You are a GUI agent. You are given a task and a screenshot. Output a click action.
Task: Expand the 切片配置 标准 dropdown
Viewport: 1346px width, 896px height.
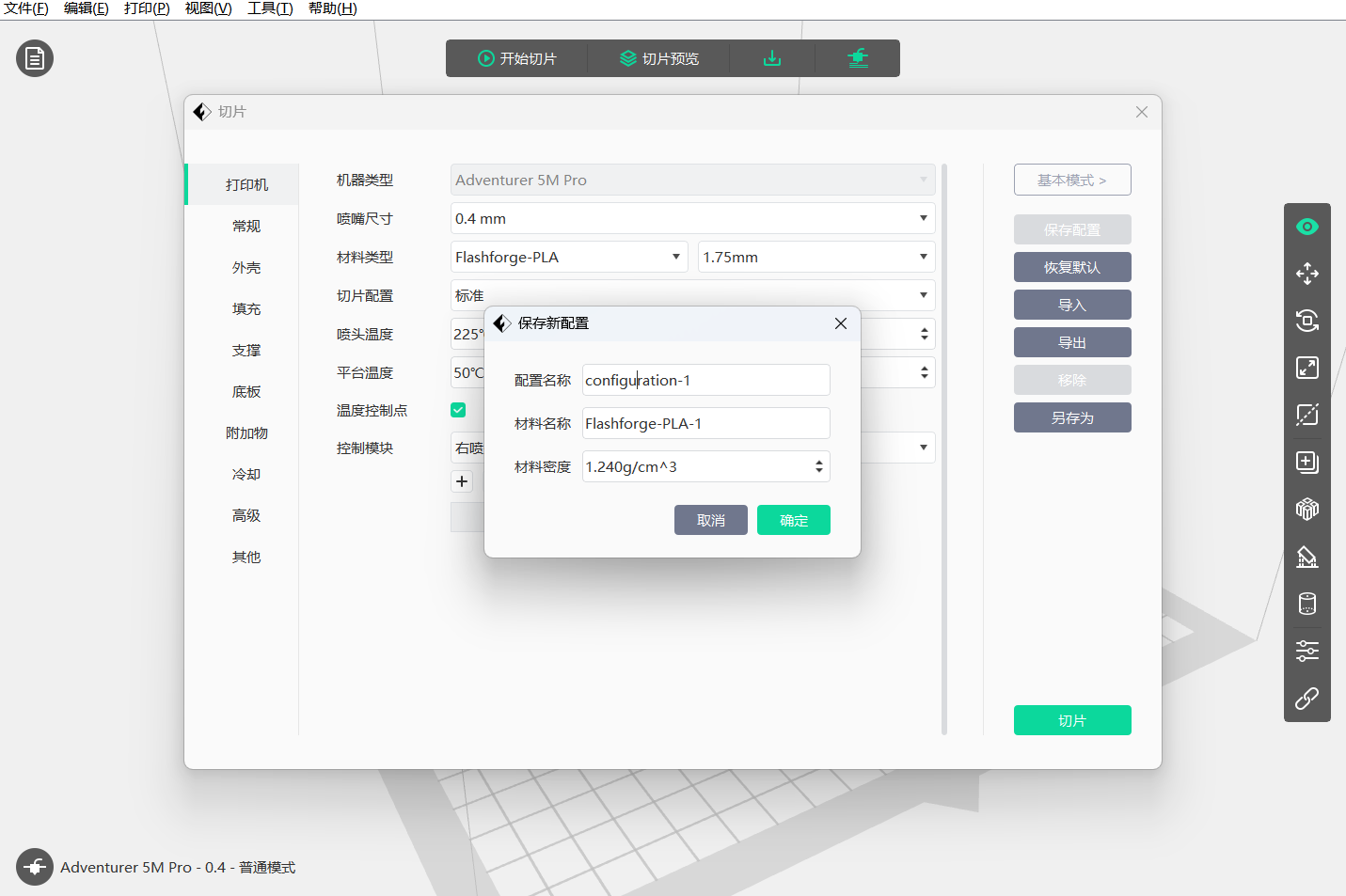pos(692,295)
